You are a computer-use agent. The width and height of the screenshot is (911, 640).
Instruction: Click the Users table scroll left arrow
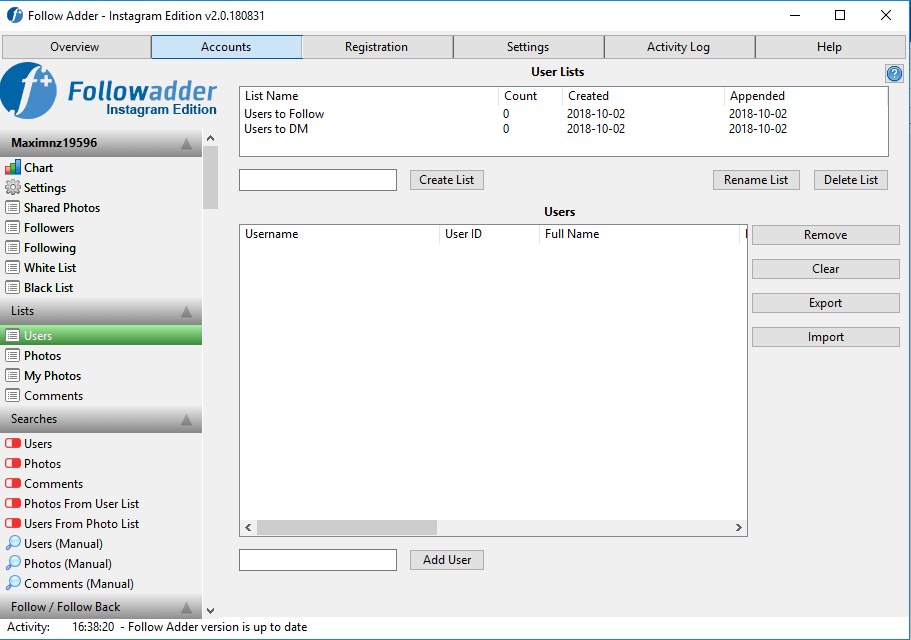248,527
